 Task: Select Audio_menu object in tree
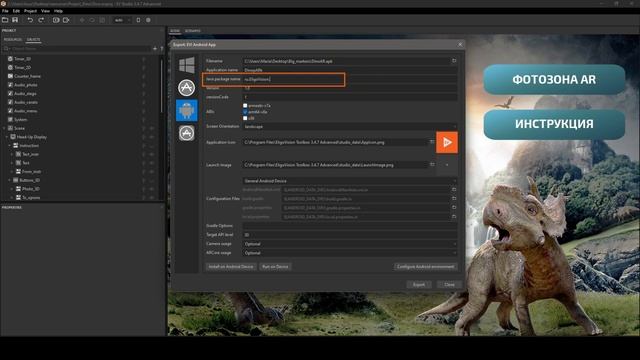pos(25,111)
